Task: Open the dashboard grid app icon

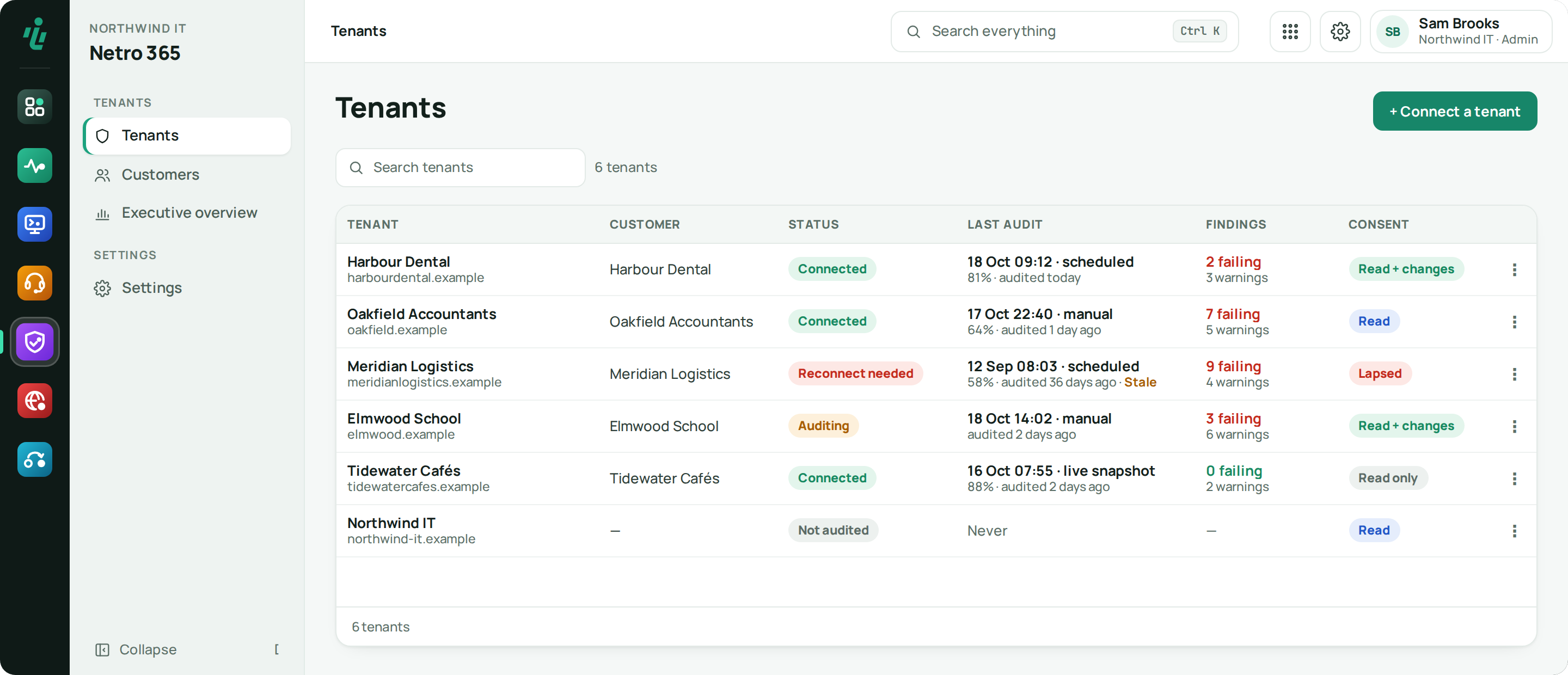Action: point(35,107)
